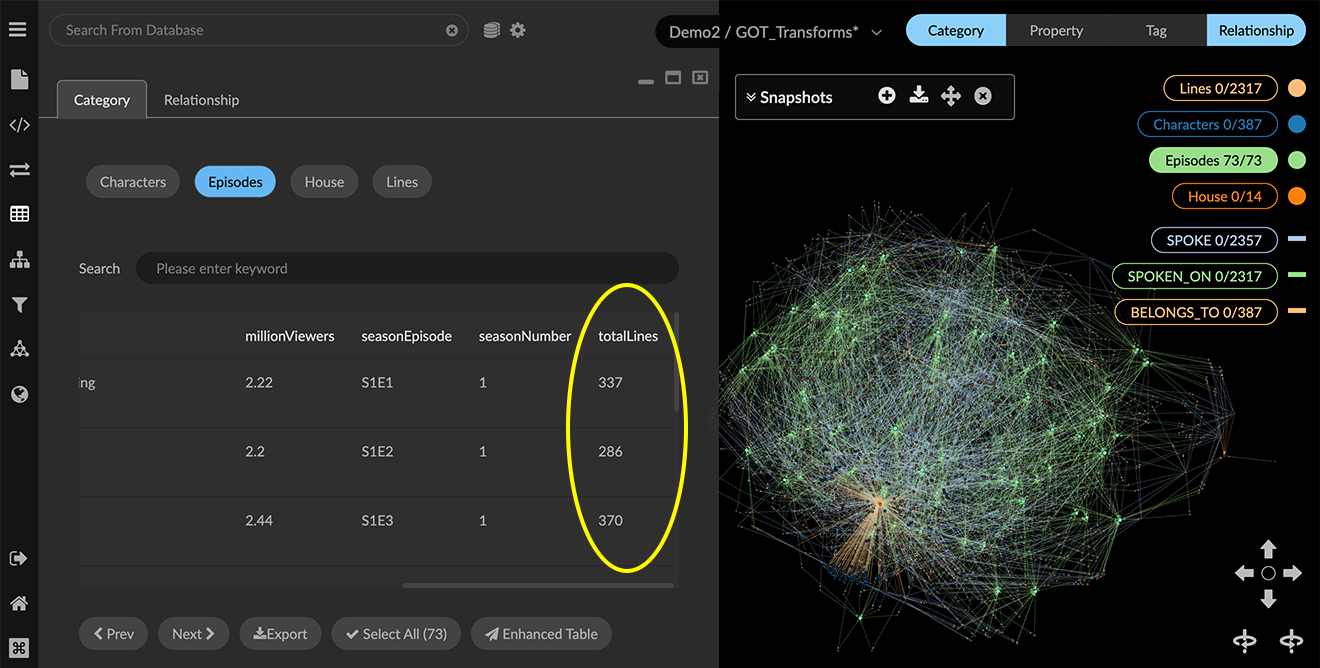Select the Property tab in the top bar
Image resolution: width=1320 pixels, height=668 pixels.
pyautogui.click(x=1056, y=30)
